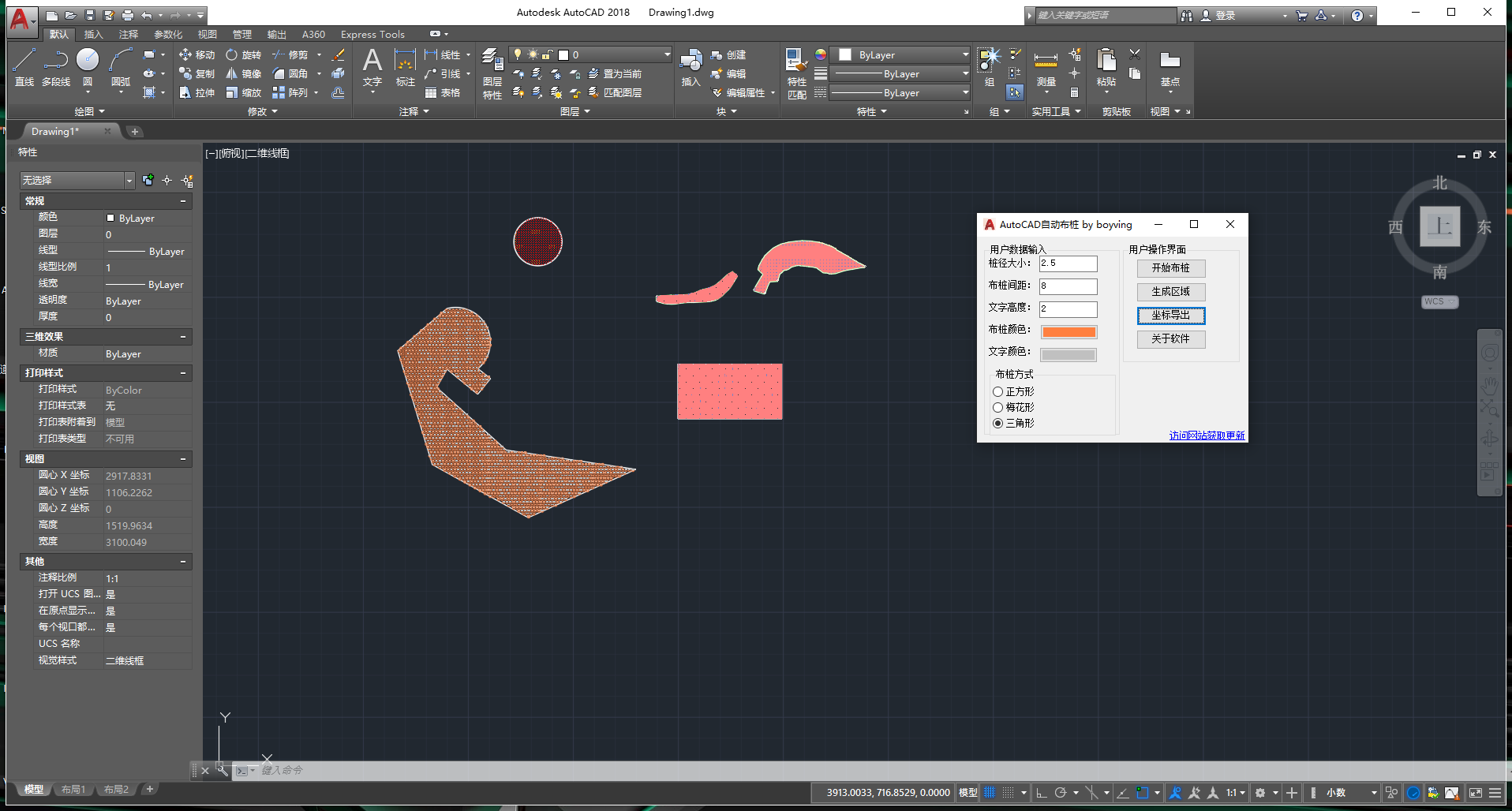Select the Line drawing tool
The width and height of the screenshot is (1512, 811).
click(x=24, y=62)
